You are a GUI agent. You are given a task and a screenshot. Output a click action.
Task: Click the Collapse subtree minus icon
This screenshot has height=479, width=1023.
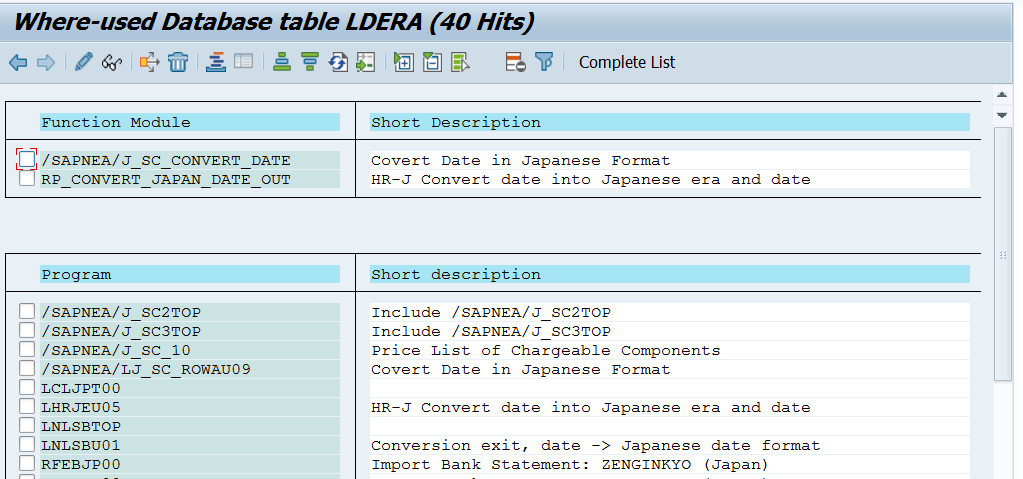432,63
